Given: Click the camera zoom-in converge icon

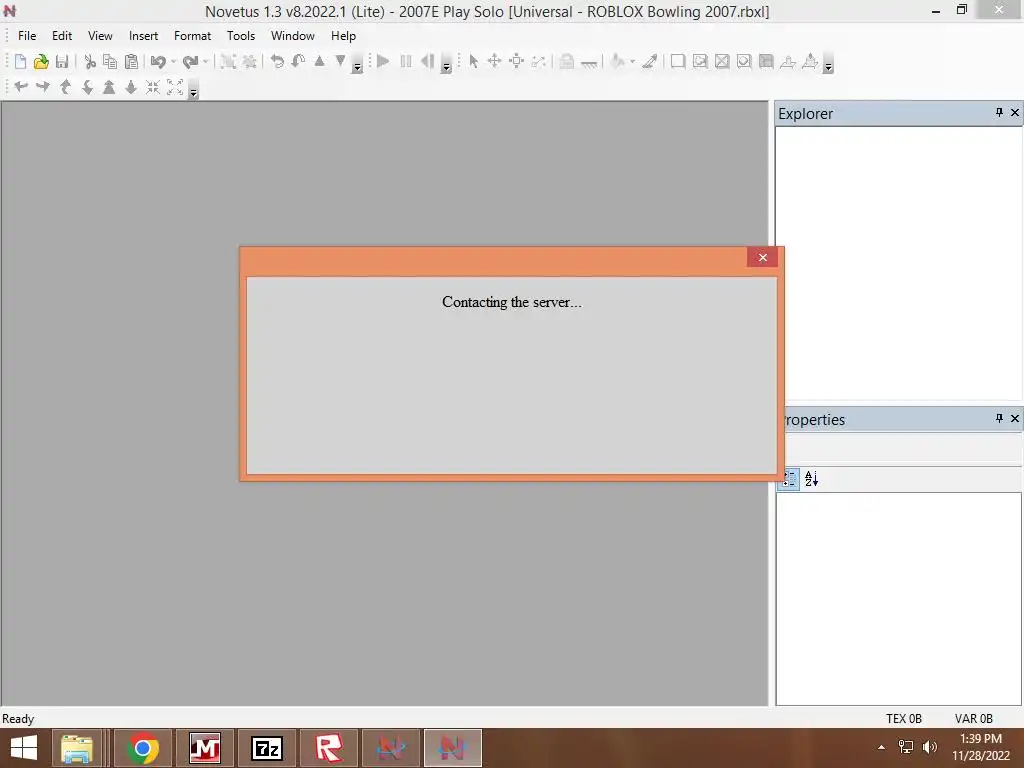Looking at the screenshot, I should pyautogui.click(x=153, y=86).
